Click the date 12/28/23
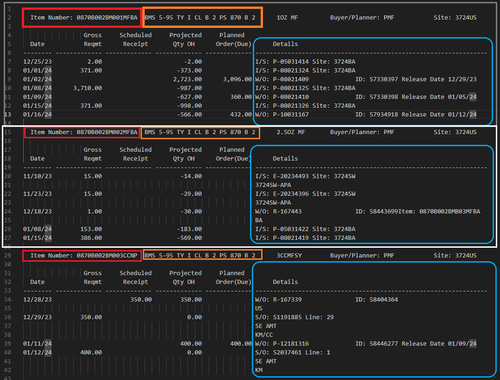500x380 pixels. (37, 300)
